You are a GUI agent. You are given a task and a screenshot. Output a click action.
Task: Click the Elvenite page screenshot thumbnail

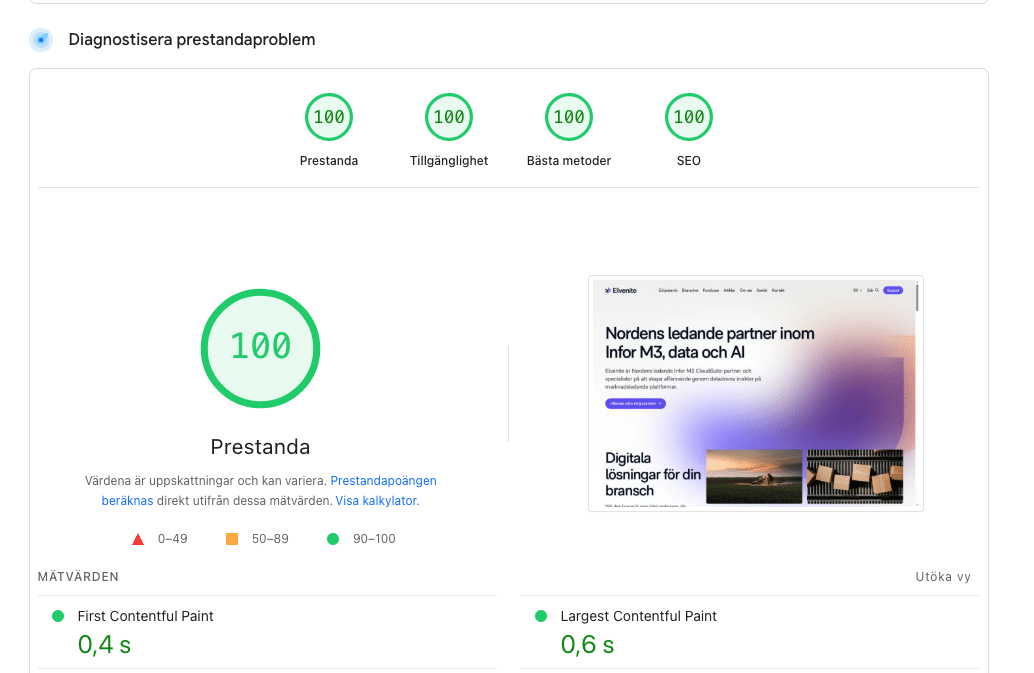point(755,393)
